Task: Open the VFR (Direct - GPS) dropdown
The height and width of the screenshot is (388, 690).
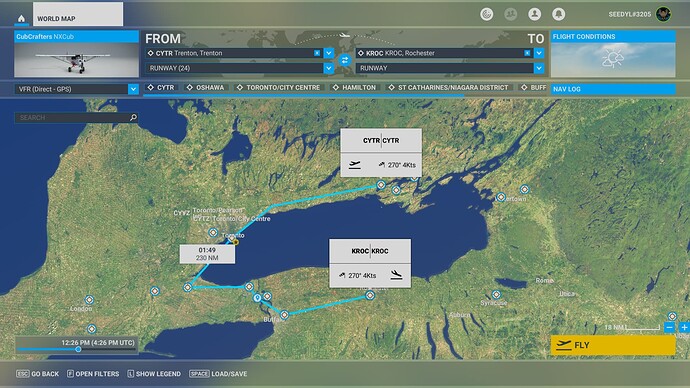Action: tap(77, 89)
